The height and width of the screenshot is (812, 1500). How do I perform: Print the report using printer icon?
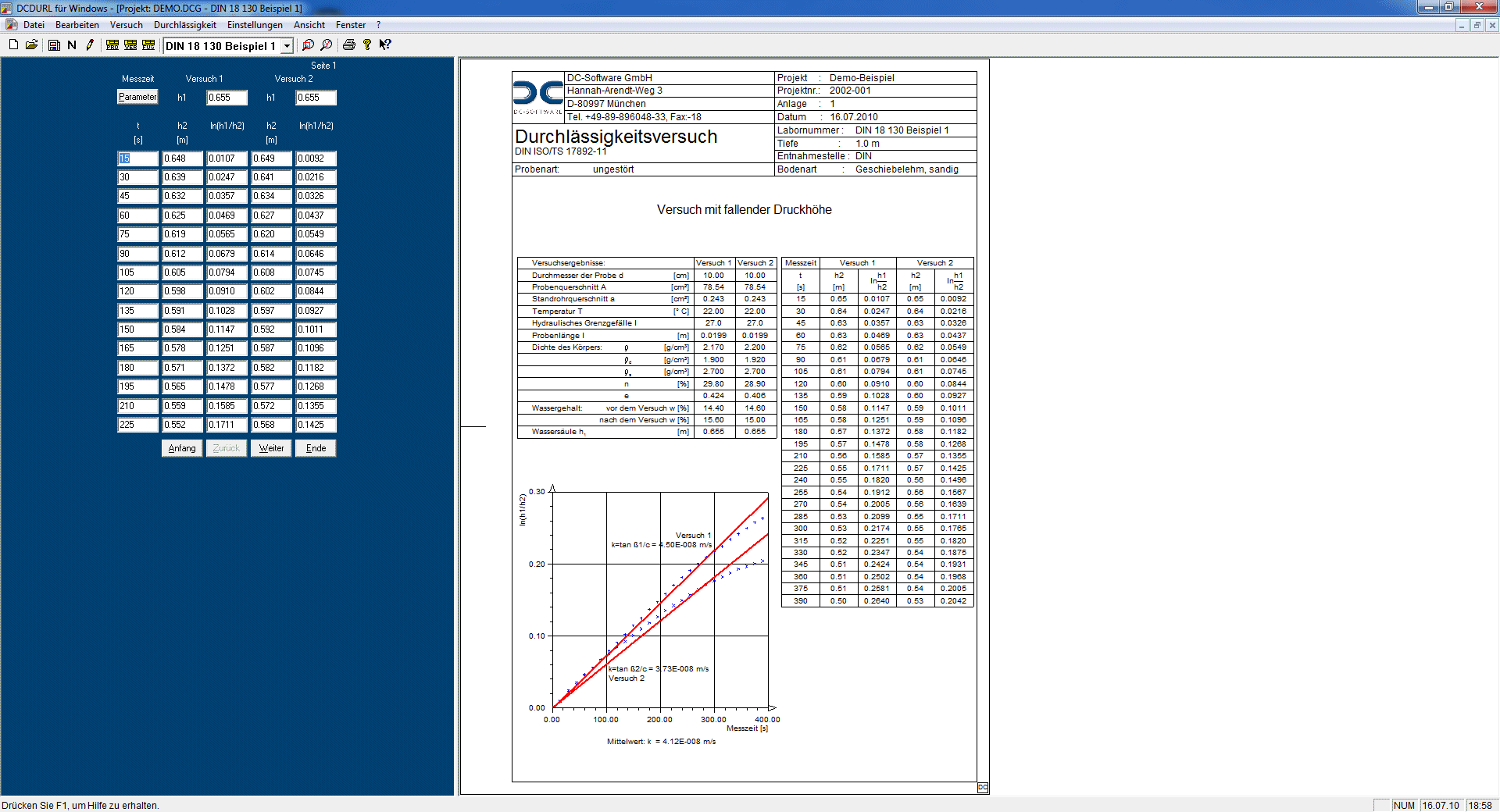[349, 45]
